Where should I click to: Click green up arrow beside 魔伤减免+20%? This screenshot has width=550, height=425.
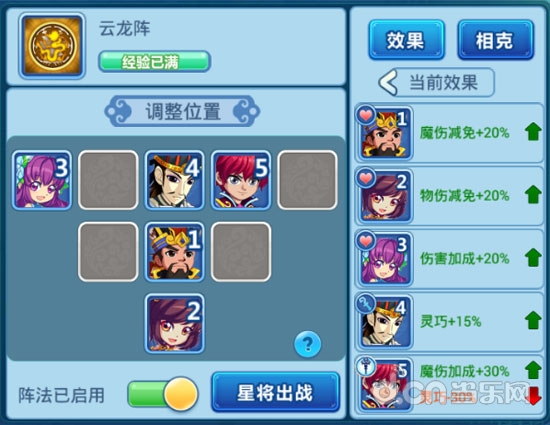(x=533, y=132)
